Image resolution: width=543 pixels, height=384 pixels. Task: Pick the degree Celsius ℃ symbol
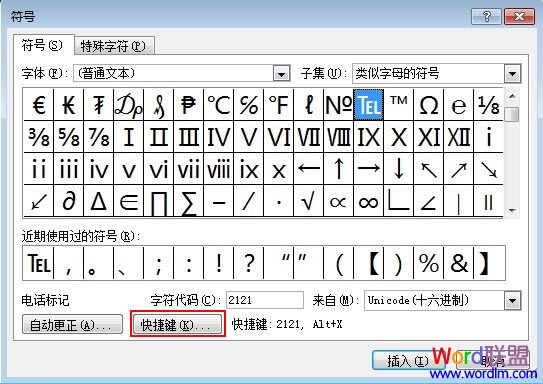pos(219,105)
